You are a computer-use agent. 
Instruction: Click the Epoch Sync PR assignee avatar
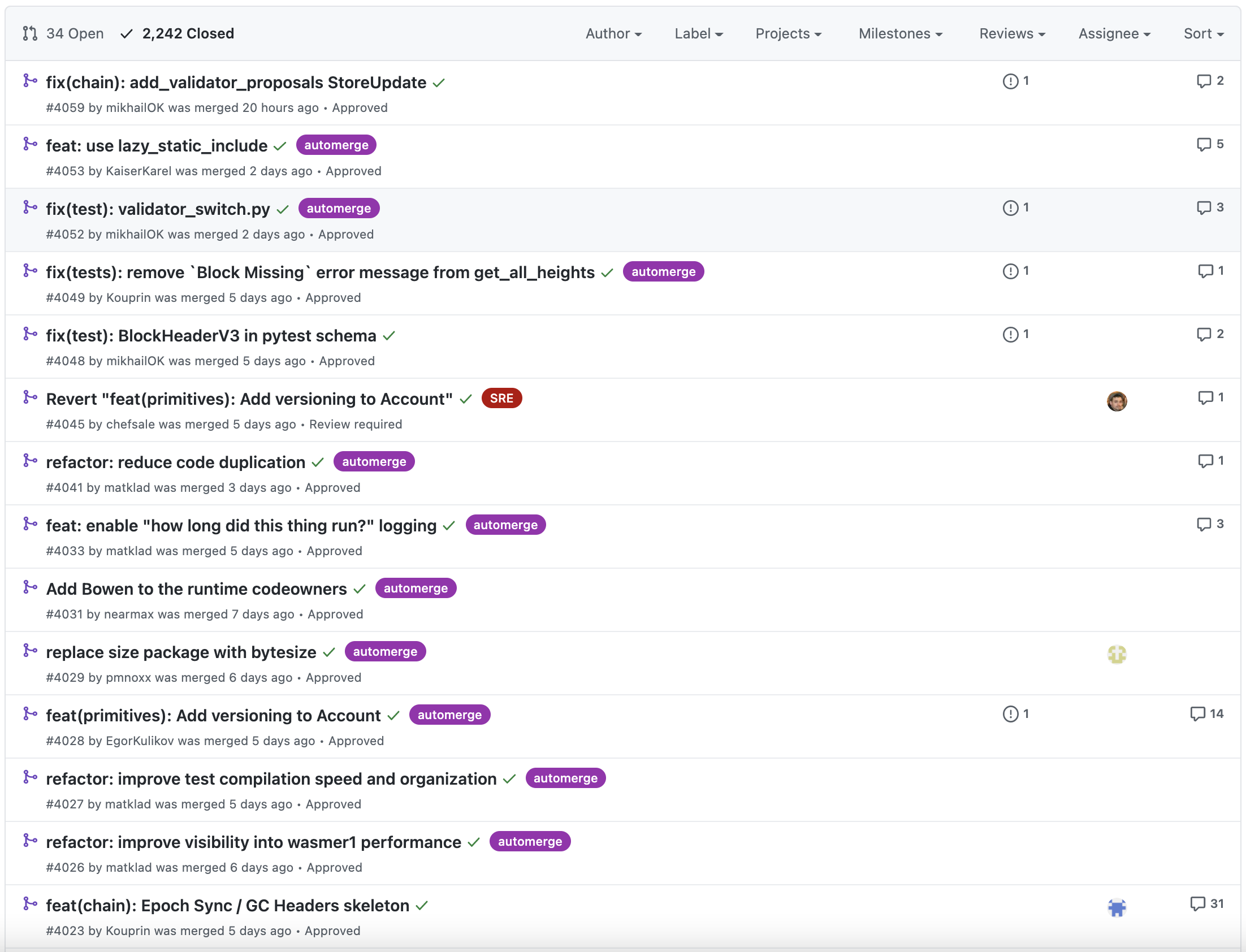pos(1116,908)
